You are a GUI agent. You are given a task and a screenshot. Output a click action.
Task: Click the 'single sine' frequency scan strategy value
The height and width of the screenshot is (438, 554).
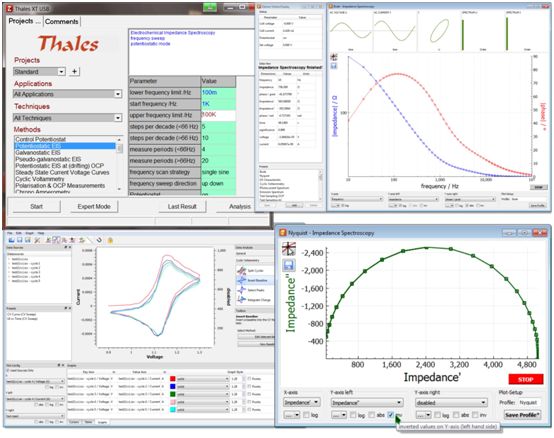click(x=218, y=172)
